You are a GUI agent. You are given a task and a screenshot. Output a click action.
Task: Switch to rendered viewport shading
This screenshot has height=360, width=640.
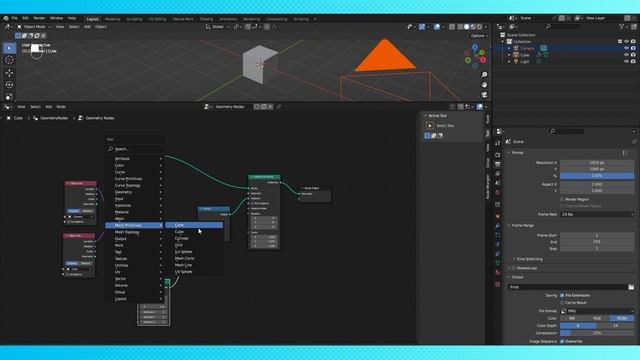coord(480,27)
